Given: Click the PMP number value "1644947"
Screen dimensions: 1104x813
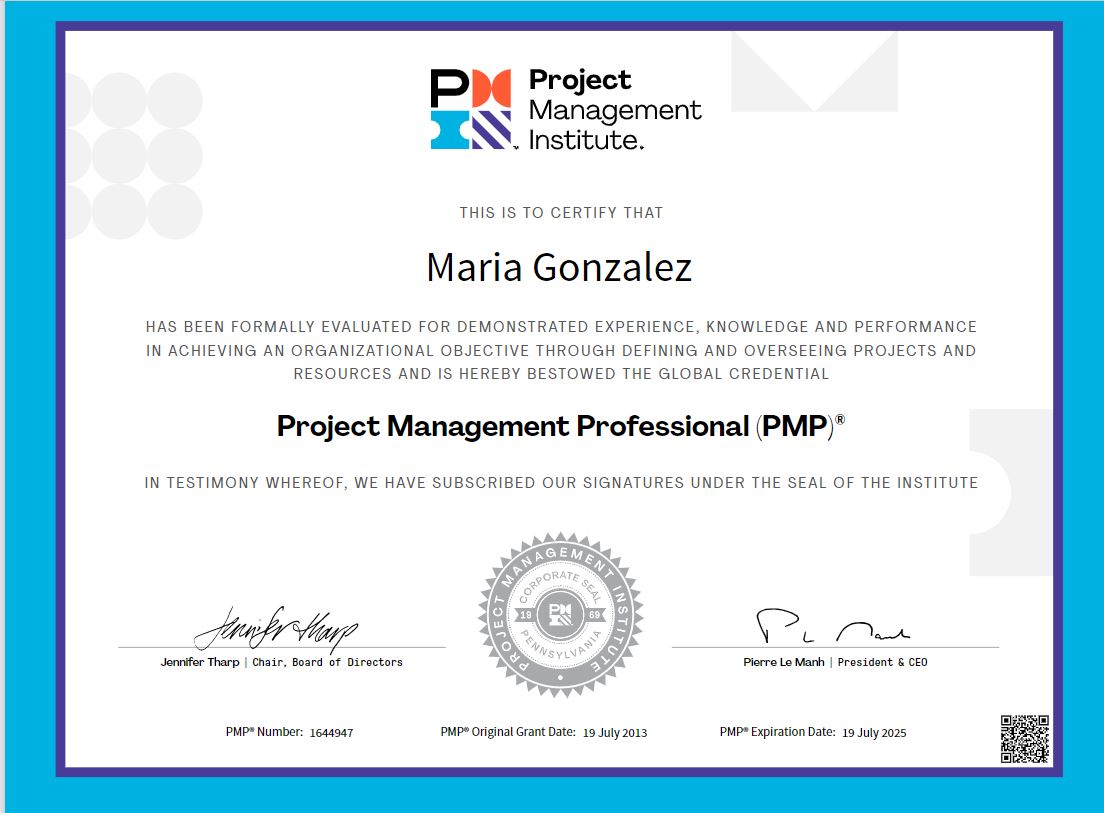Looking at the screenshot, I should (x=332, y=733).
